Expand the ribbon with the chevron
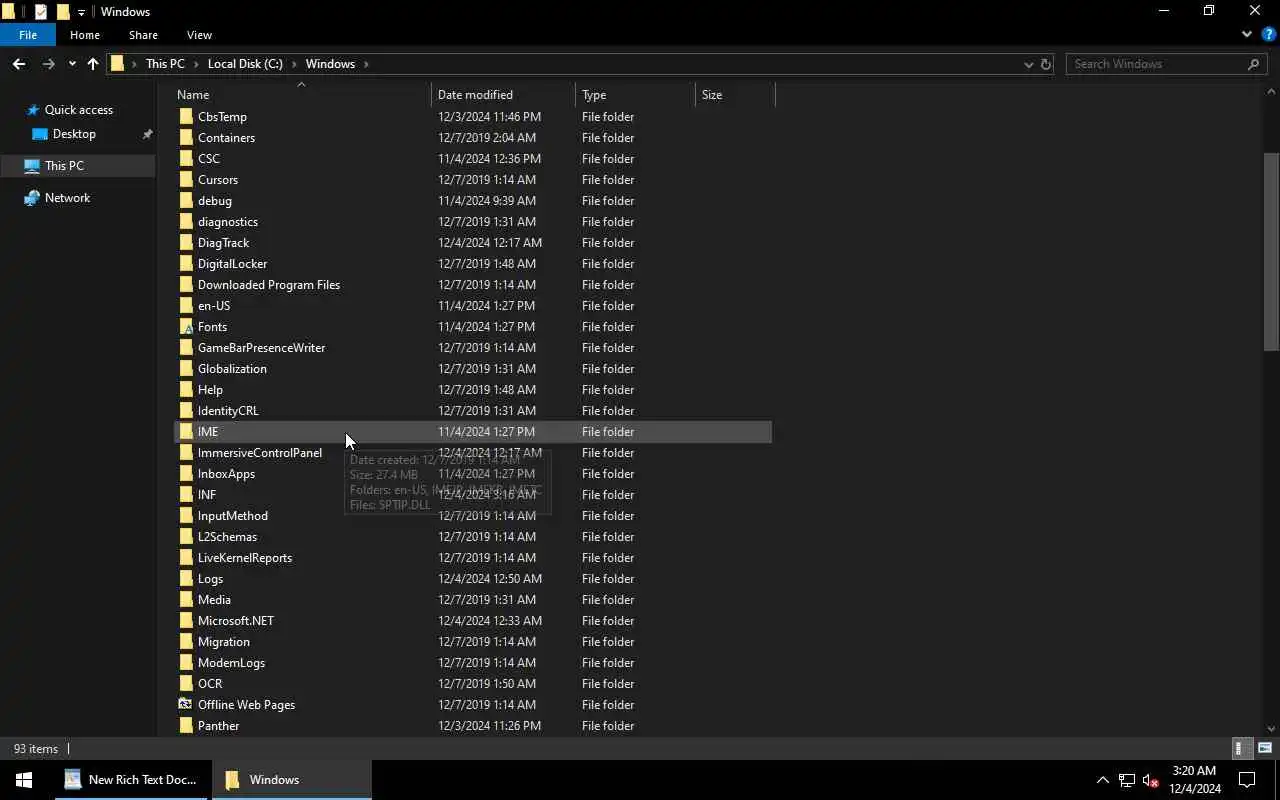 1247,34
